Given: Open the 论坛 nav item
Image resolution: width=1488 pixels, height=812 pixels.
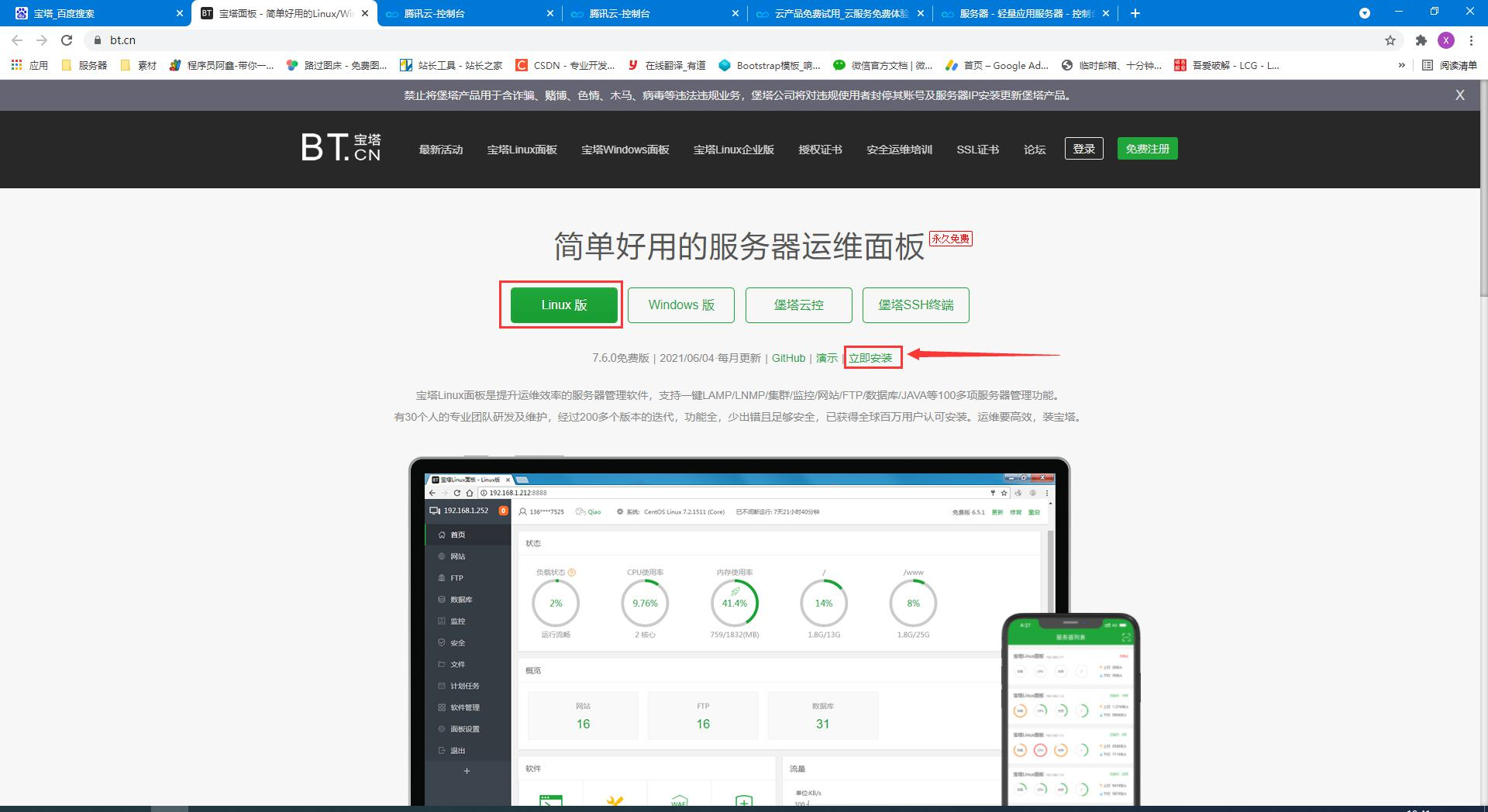Looking at the screenshot, I should pyautogui.click(x=1035, y=150).
